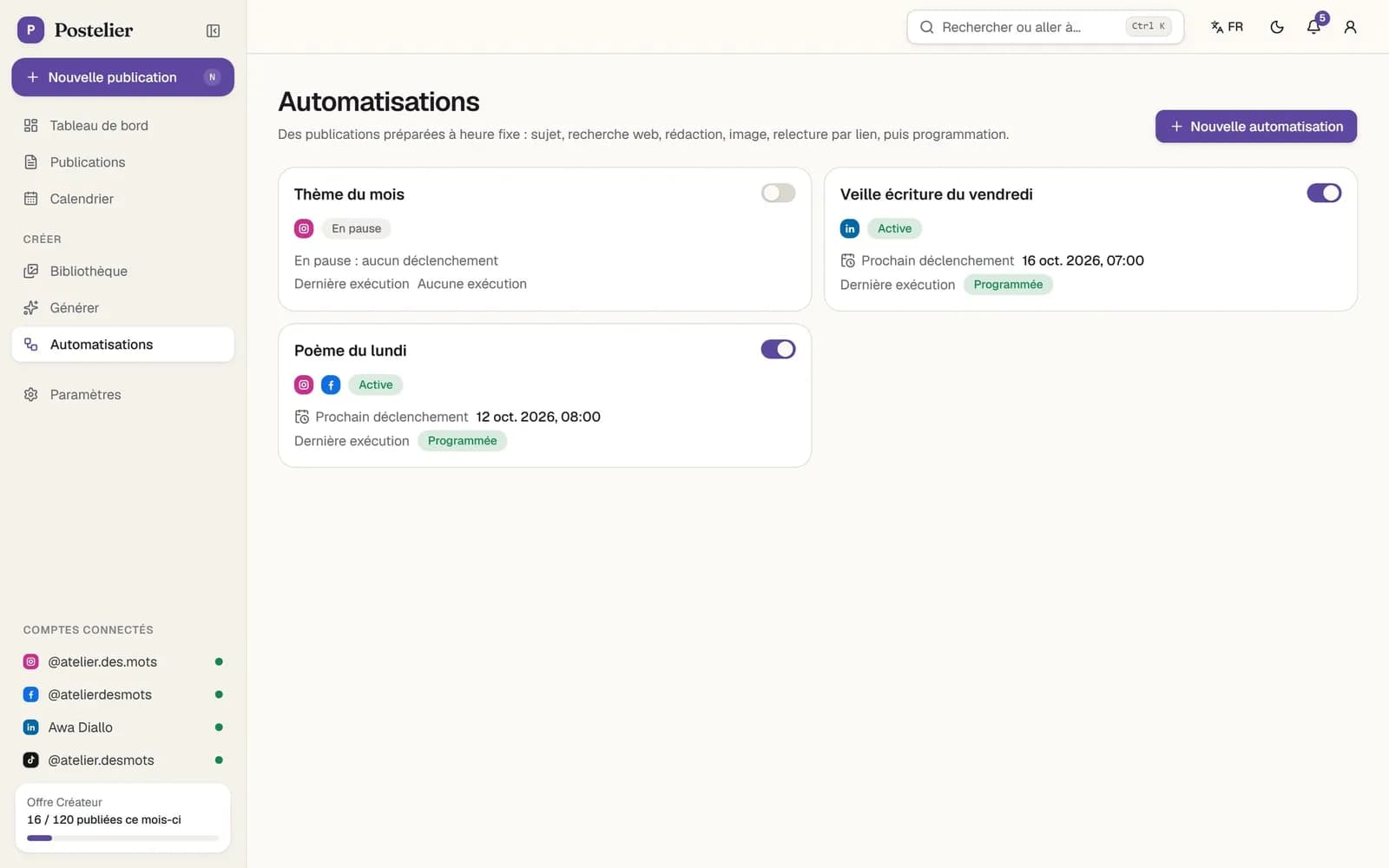Image resolution: width=1389 pixels, height=868 pixels.
Task: Click the search field Rechercher ou aller à
Action: [x=1045, y=27]
